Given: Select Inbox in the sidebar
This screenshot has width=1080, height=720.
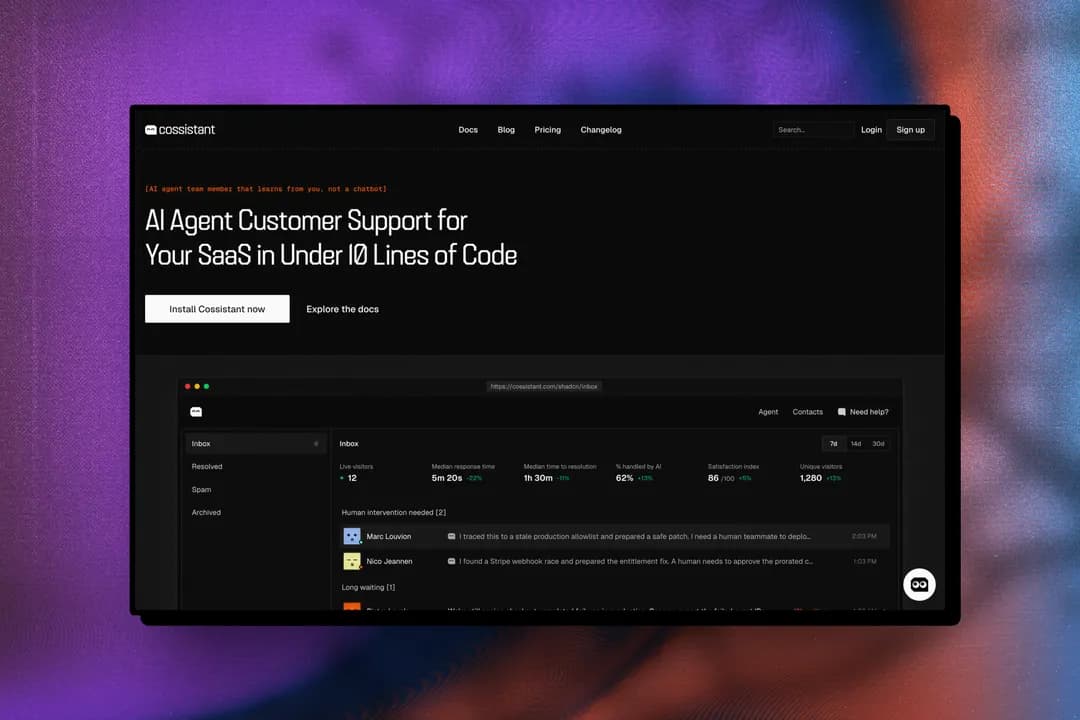Looking at the screenshot, I should [x=255, y=444].
